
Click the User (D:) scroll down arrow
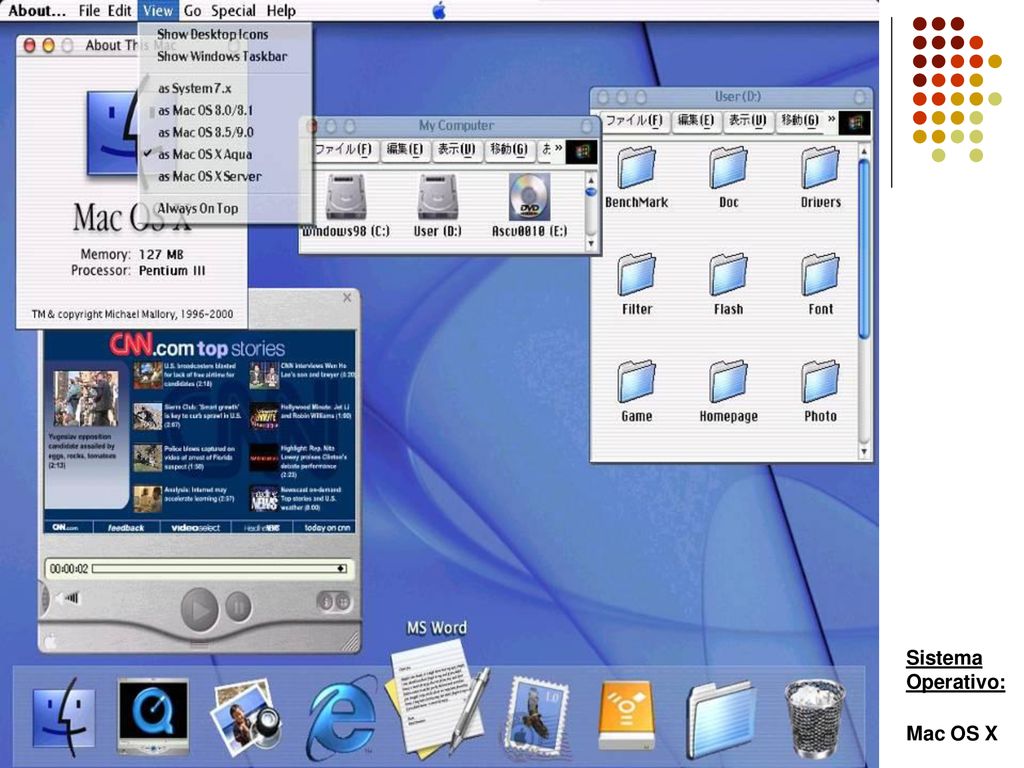coord(864,451)
